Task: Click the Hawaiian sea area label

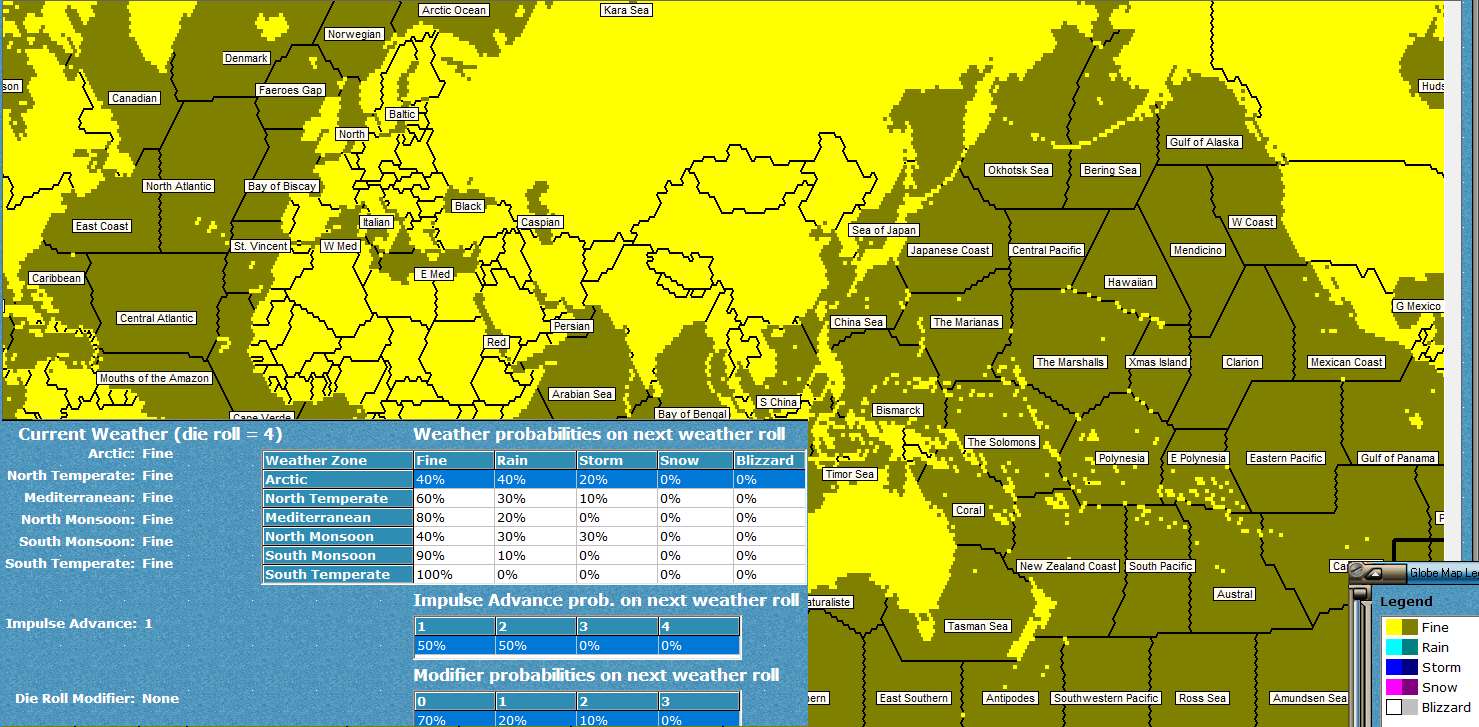Action: [1131, 282]
